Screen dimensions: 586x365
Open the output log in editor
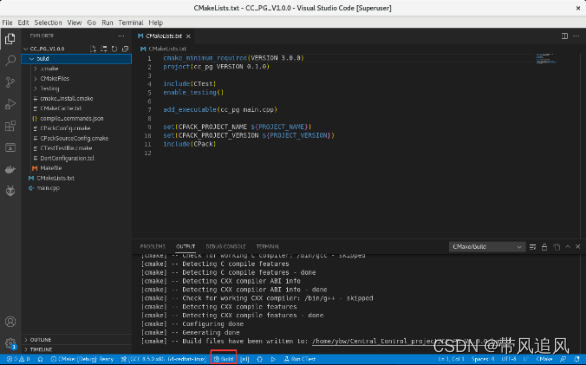pos(556,247)
